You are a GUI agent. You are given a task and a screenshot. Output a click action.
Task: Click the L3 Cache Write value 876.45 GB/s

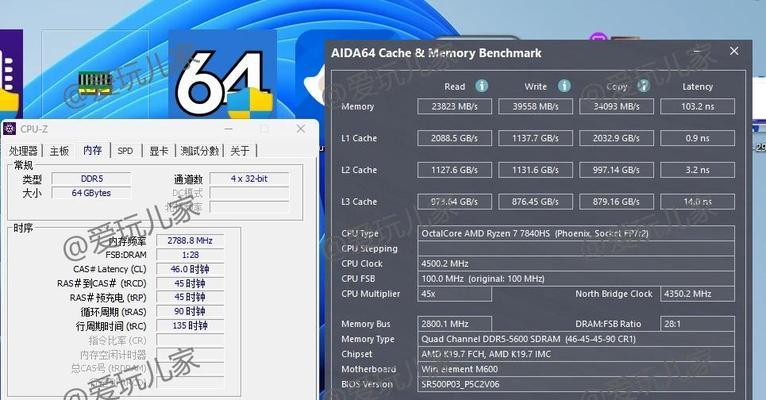pyautogui.click(x=535, y=202)
